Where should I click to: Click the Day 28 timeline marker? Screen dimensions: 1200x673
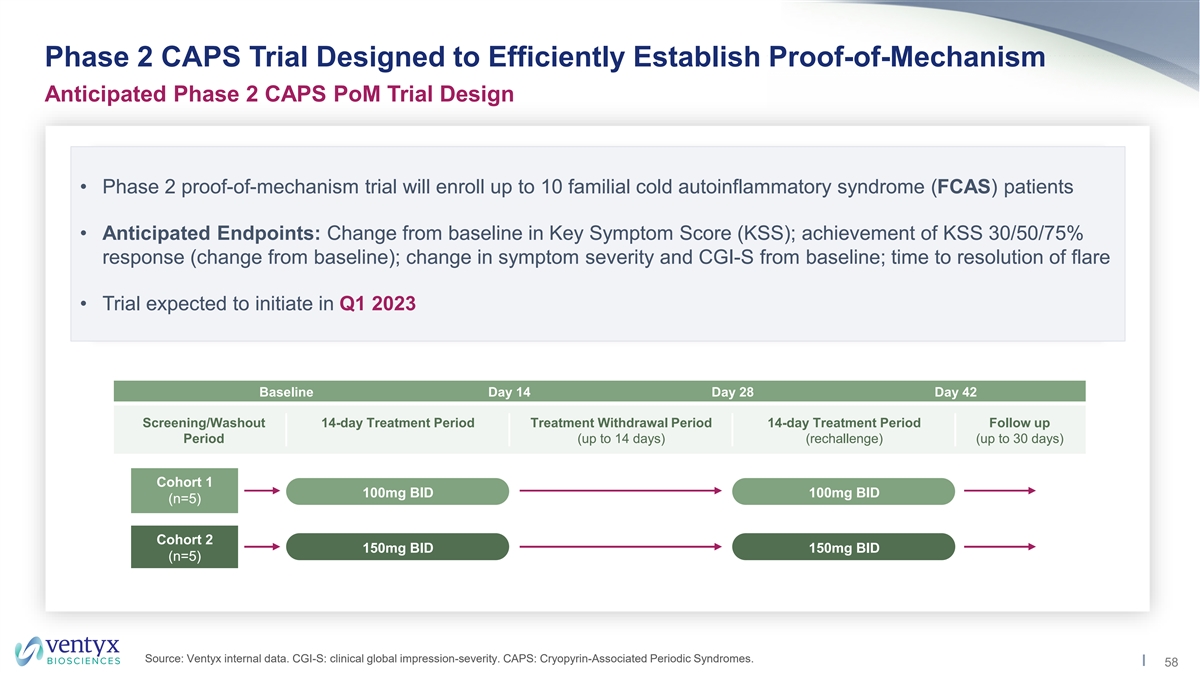pos(732,392)
